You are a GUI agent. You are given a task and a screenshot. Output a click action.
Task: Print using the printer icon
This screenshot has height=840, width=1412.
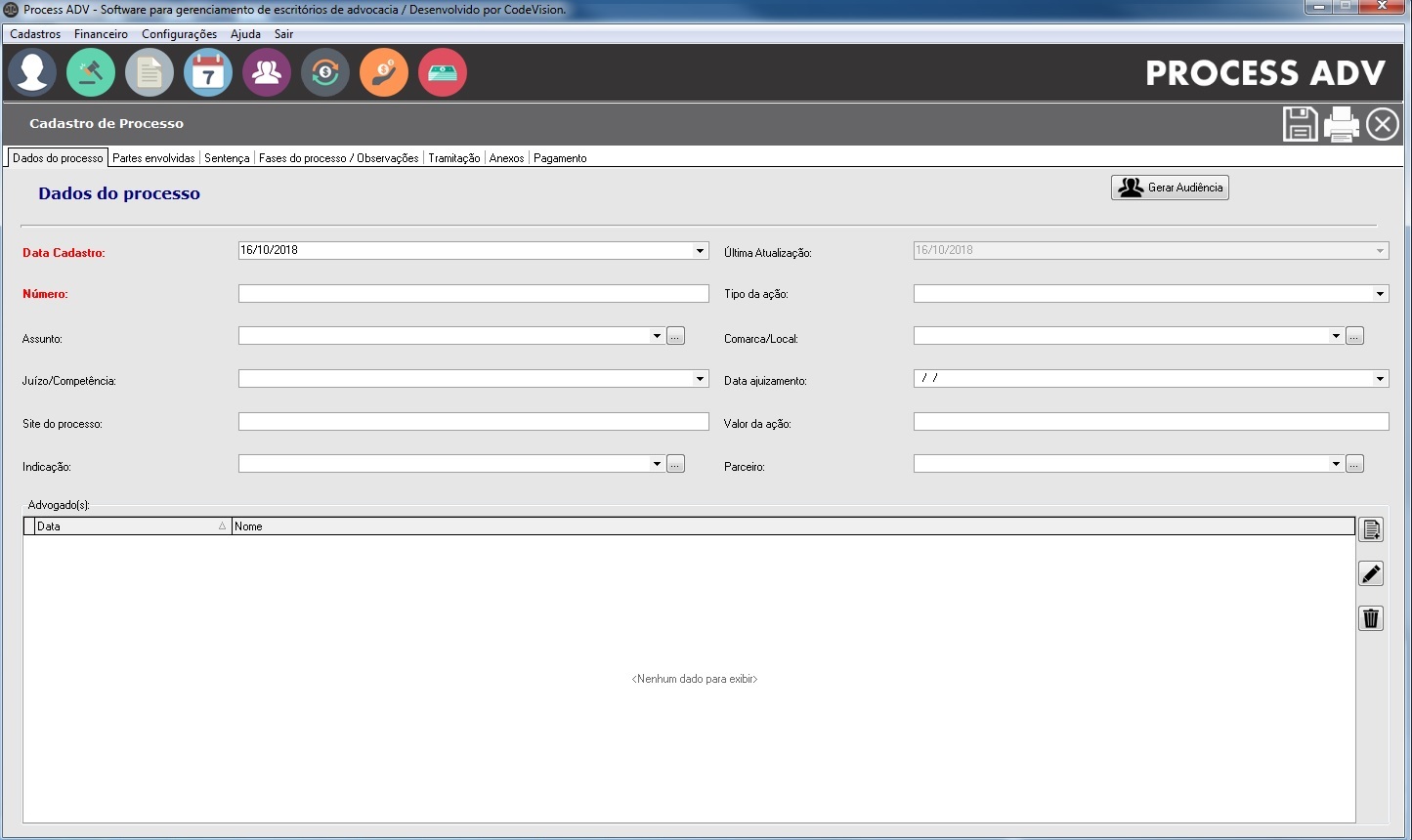tap(1341, 125)
